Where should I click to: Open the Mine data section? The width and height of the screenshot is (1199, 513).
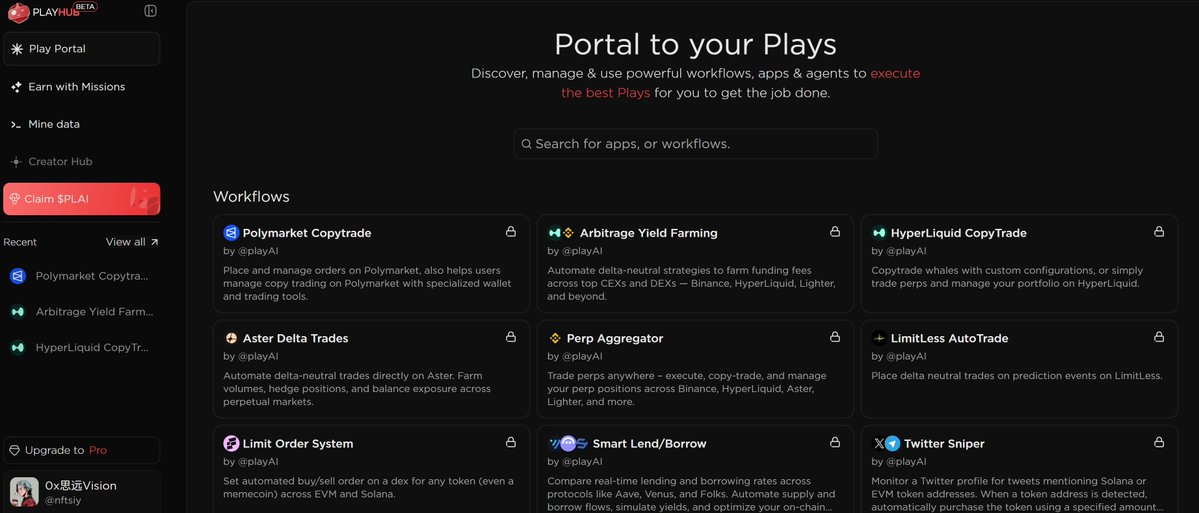click(x=53, y=124)
